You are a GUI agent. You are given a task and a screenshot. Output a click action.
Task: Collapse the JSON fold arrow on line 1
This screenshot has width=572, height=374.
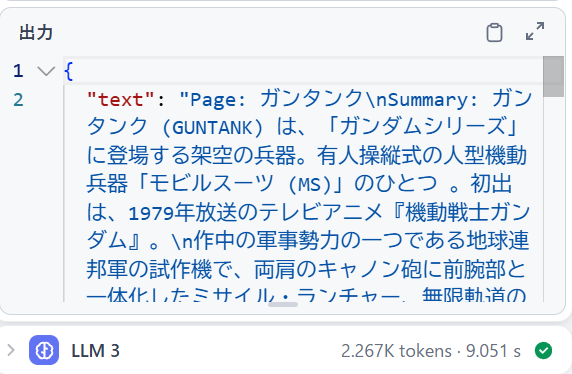46,71
